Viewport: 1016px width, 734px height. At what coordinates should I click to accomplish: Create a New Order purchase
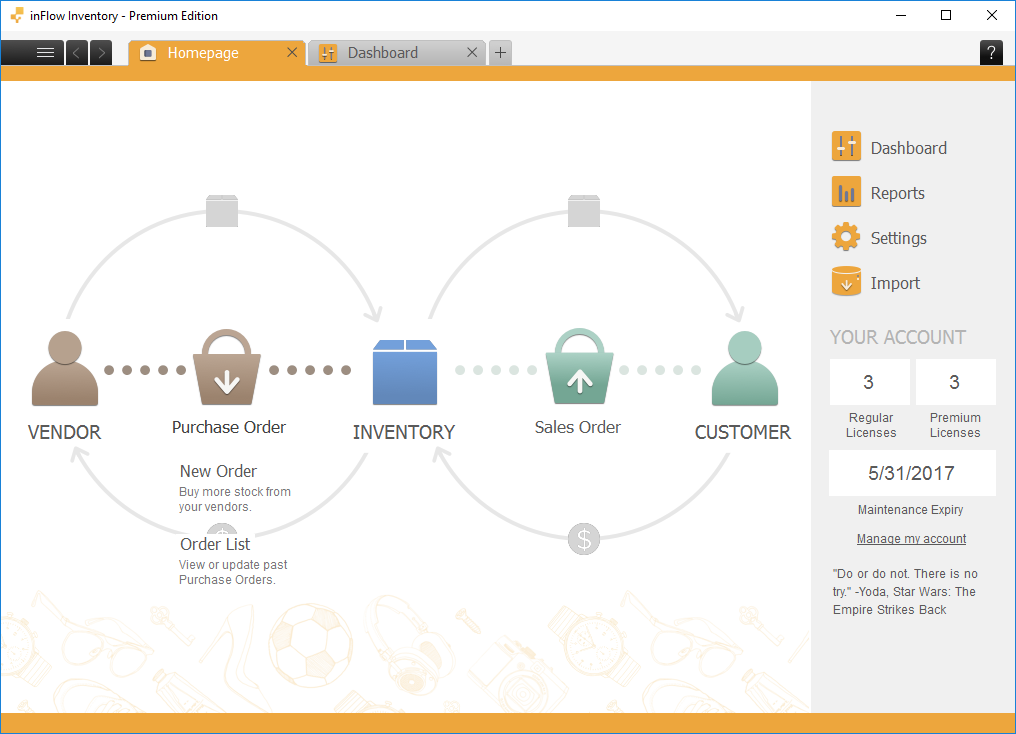pos(218,471)
